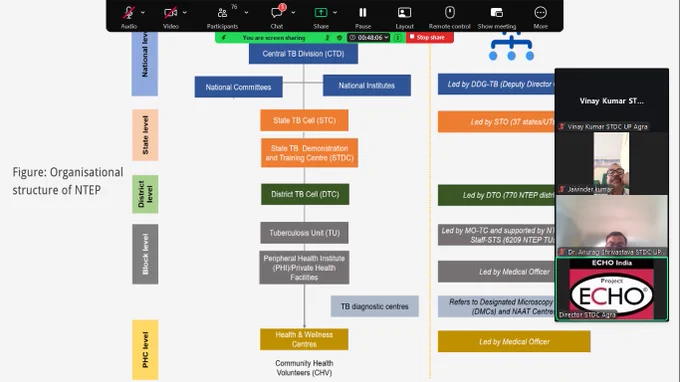The height and width of the screenshot is (382, 680).
Task: Click the Project ECHO logo
Action: point(611,294)
